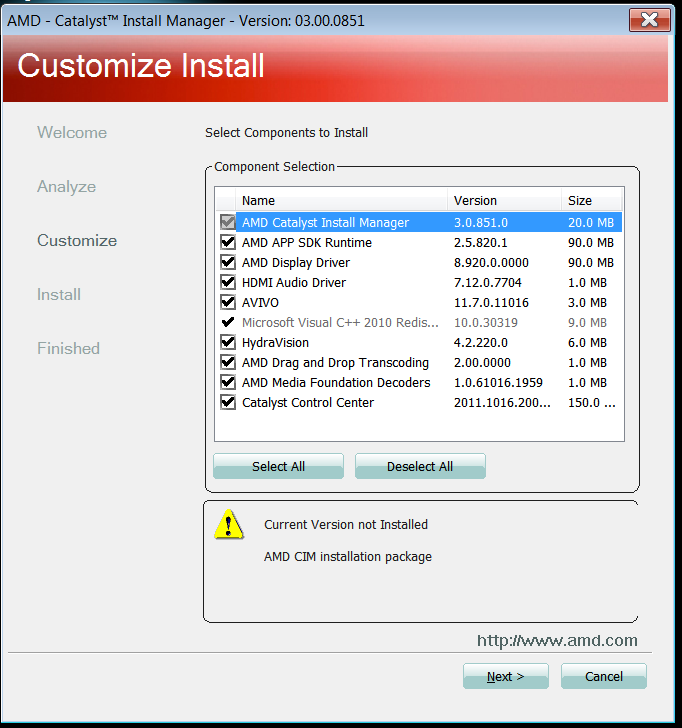682x728 pixels.
Task: Open the http://www.amd.com link
Action: 557,640
